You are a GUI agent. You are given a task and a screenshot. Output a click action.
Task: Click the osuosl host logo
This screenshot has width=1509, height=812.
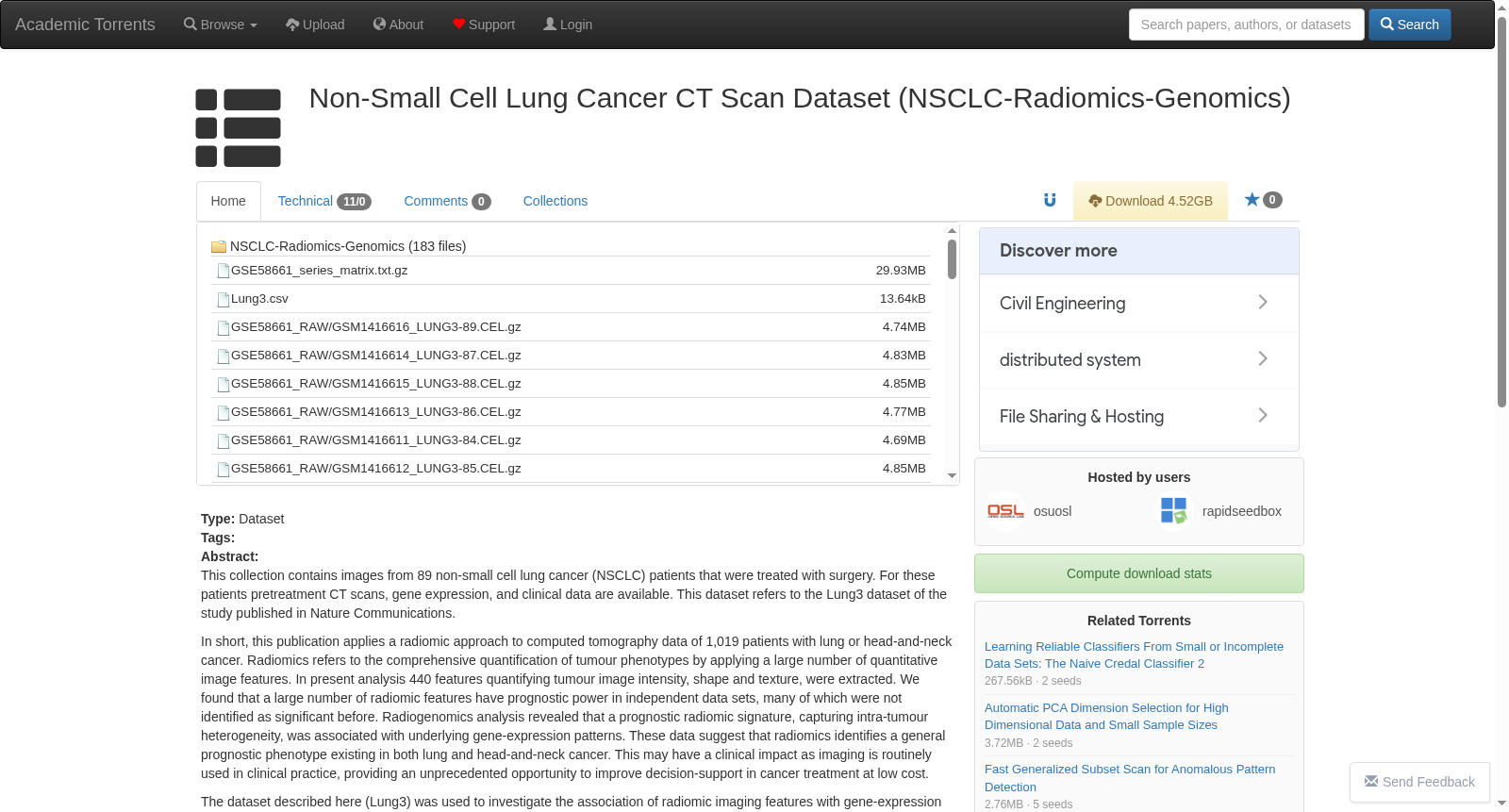(1005, 511)
